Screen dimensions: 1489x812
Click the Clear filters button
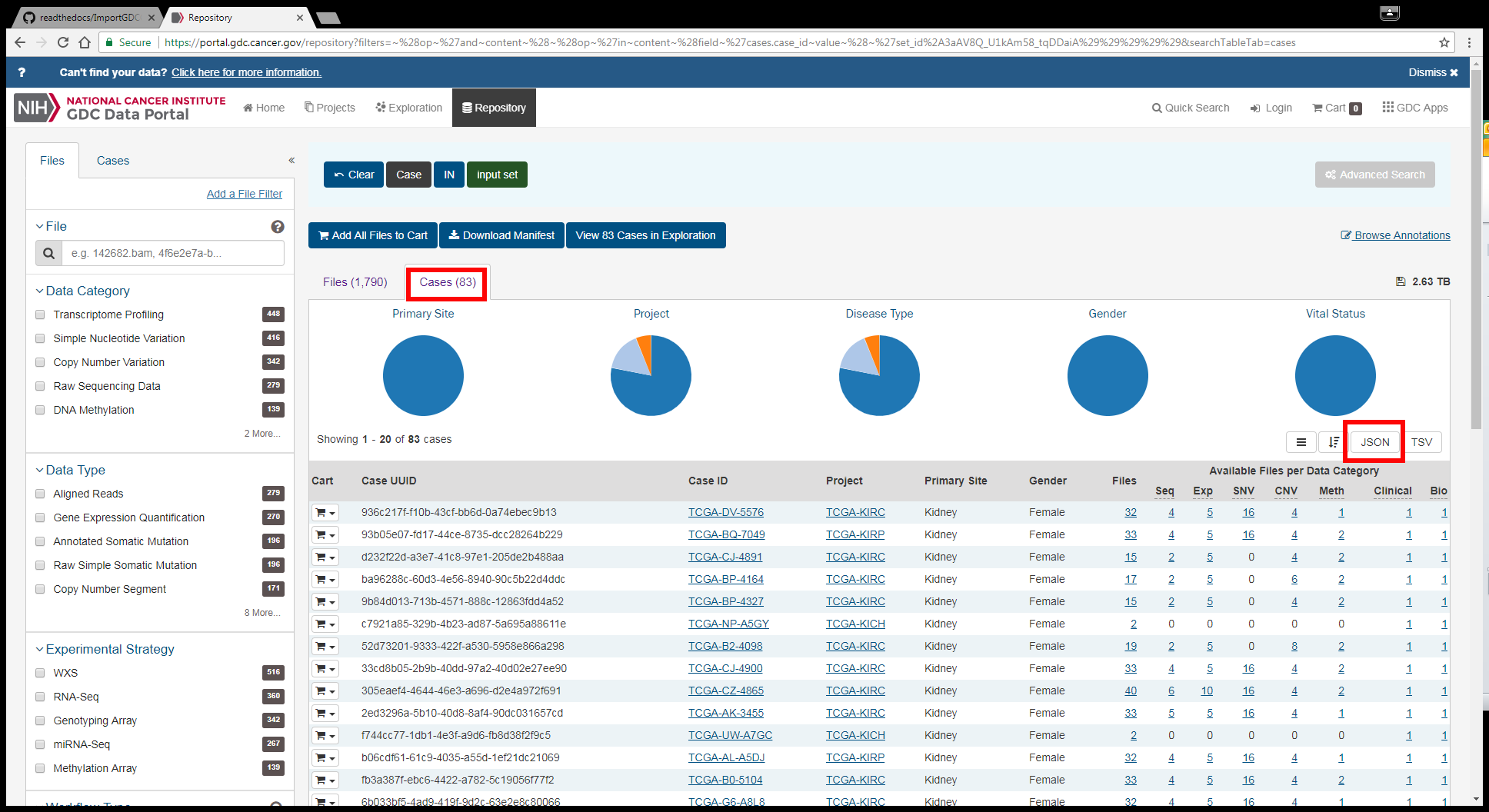tap(354, 175)
